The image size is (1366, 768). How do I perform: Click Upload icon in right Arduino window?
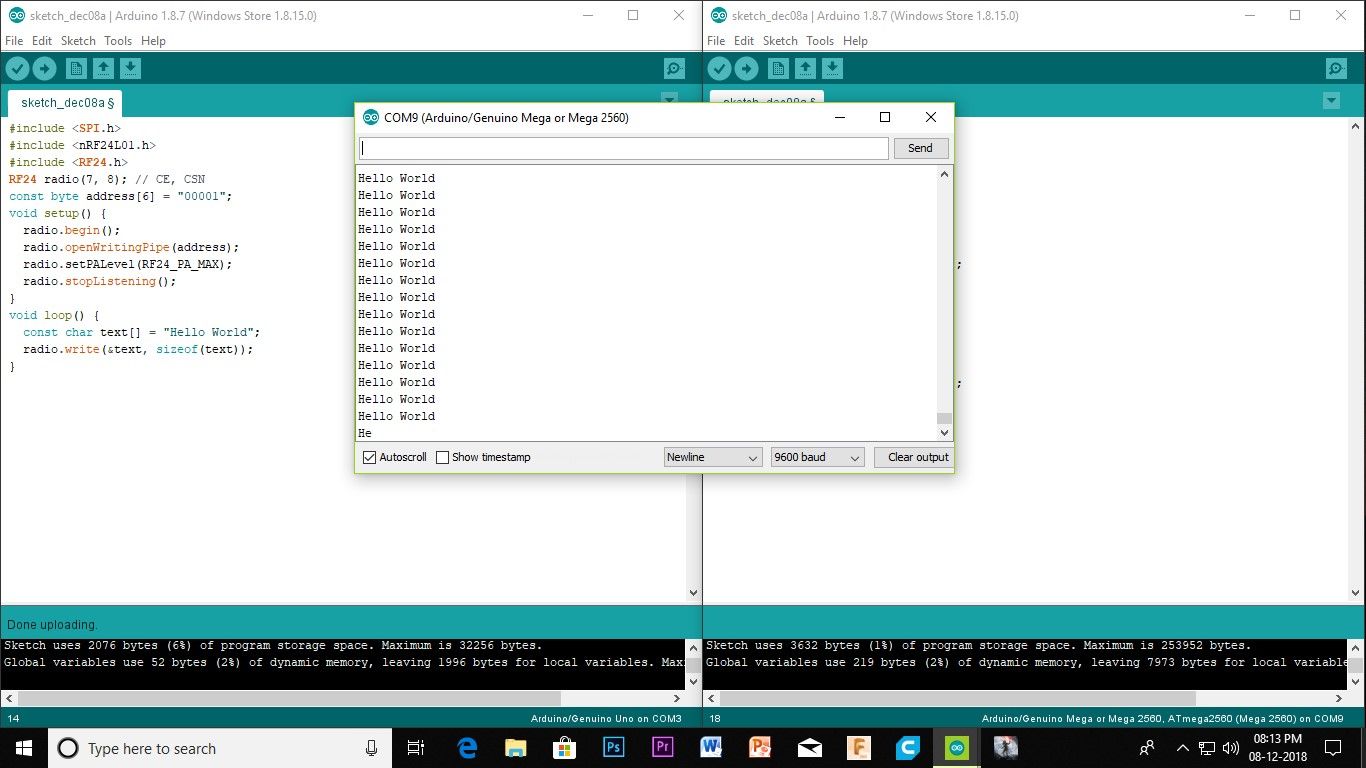click(x=747, y=68)
